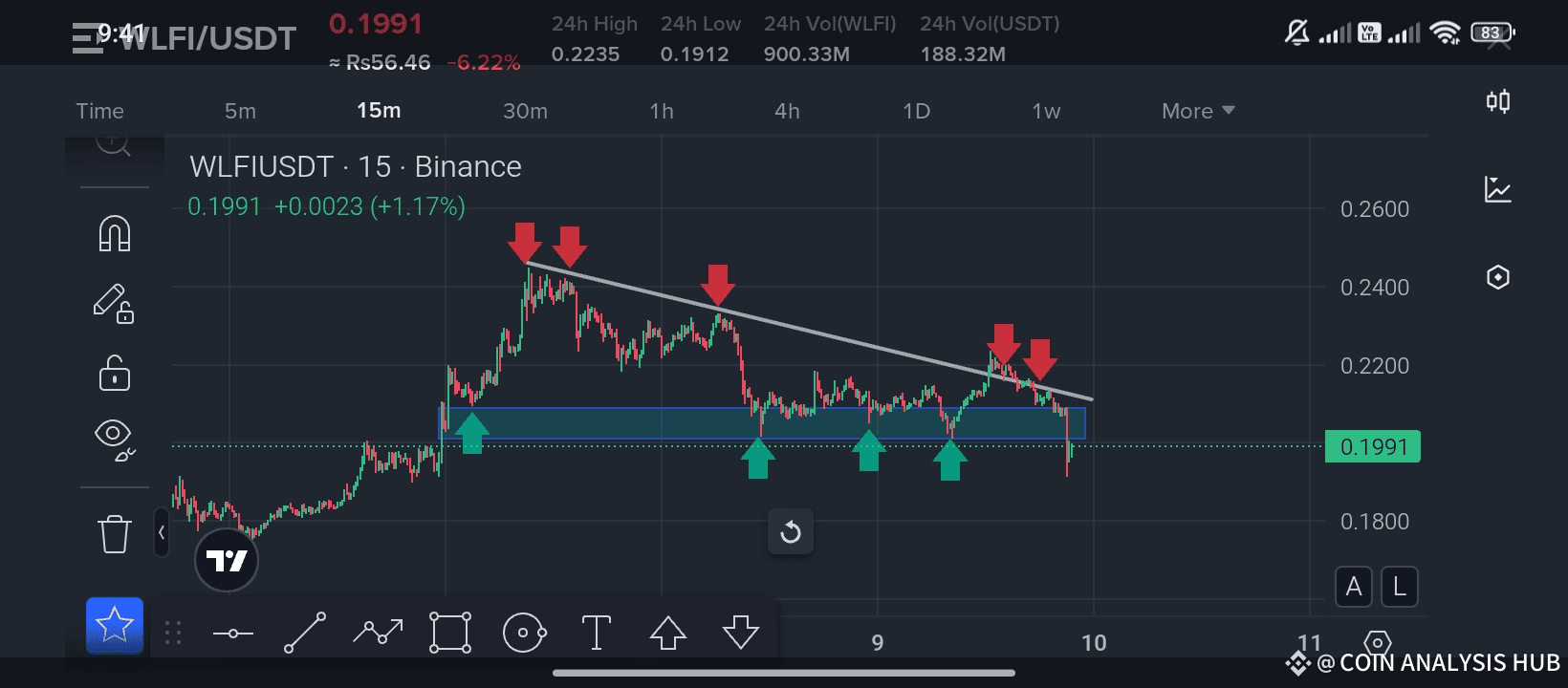Click the WLFIUSDT · 15 · Binance title
The image size is (1568, 688).
coord(356,166)
